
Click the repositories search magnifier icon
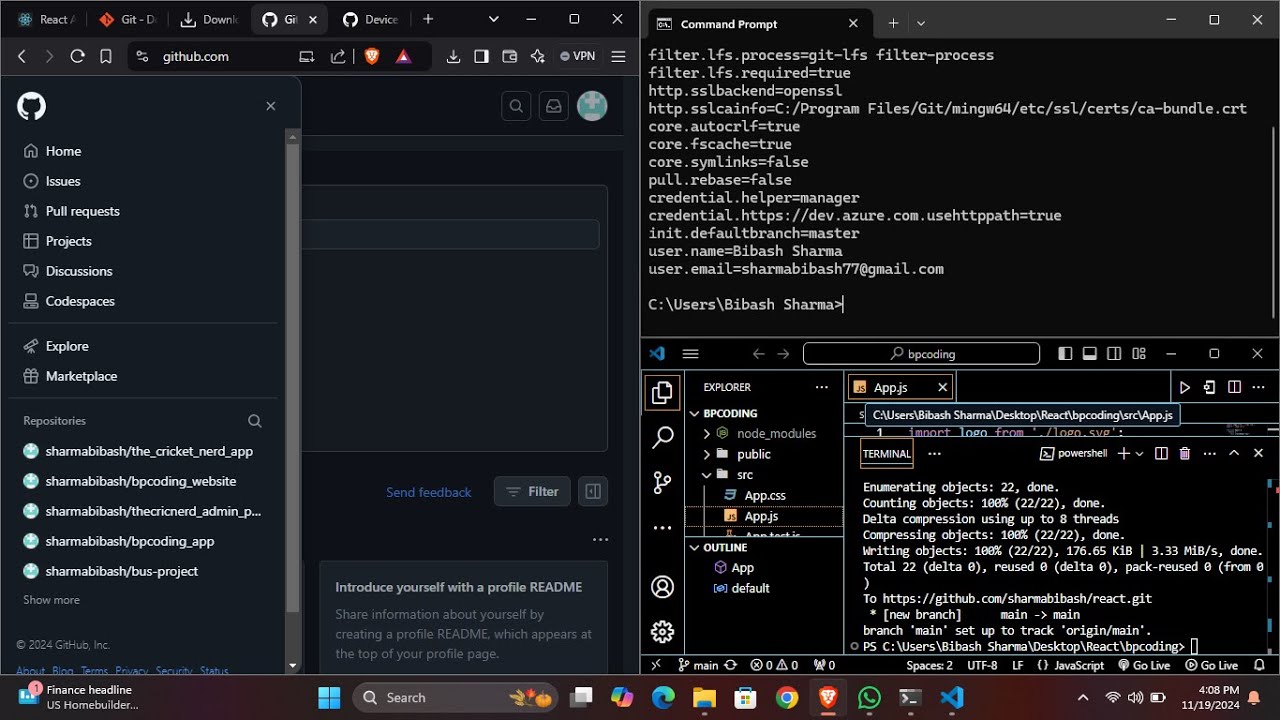tap(255, 421)
